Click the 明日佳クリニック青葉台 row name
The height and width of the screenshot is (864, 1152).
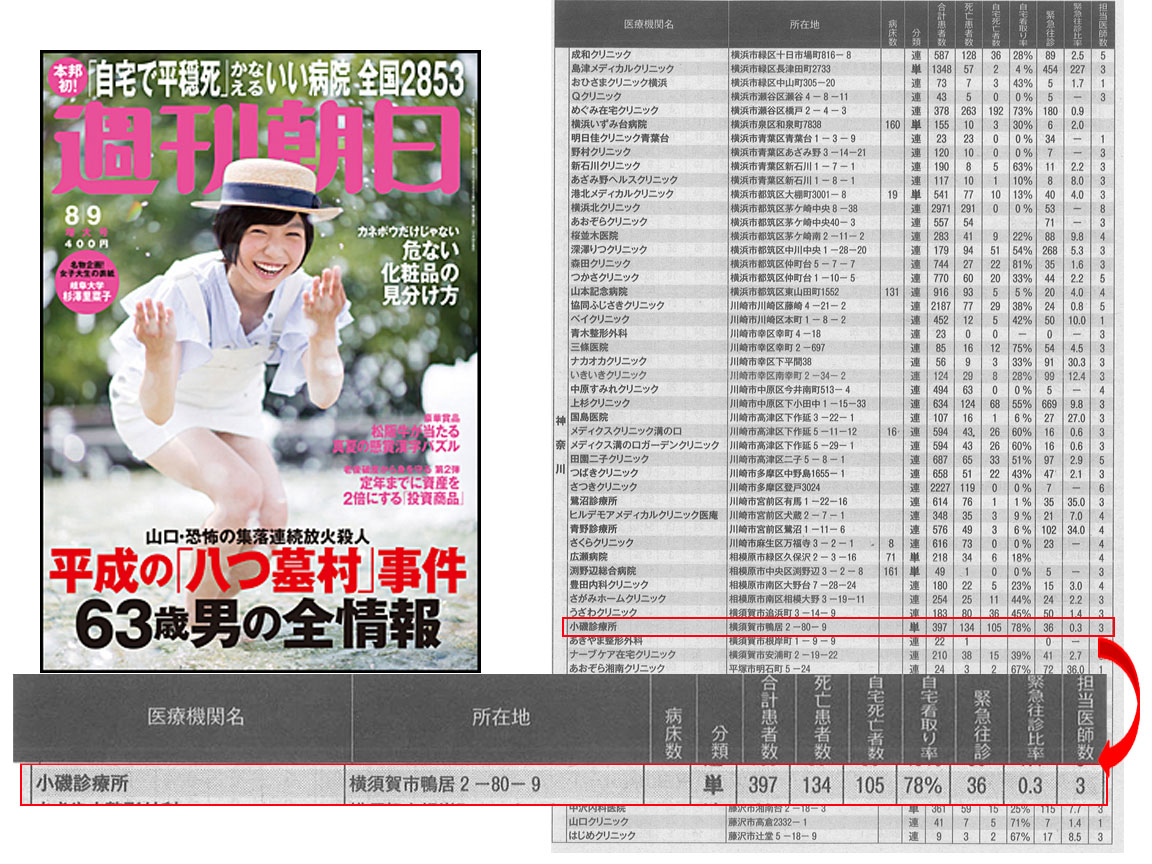tap(620, 138)
